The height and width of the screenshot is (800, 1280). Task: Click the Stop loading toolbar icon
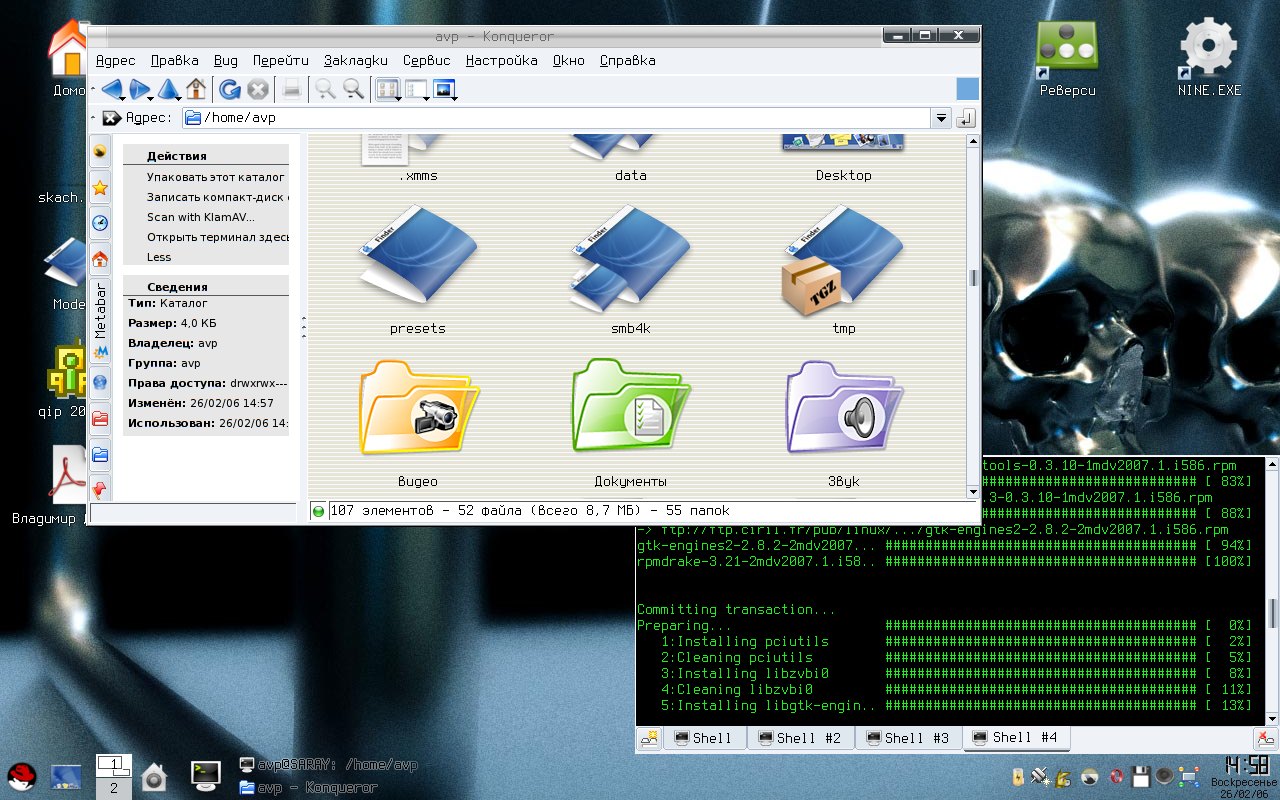pyautogui.click(x=258, y=89)
